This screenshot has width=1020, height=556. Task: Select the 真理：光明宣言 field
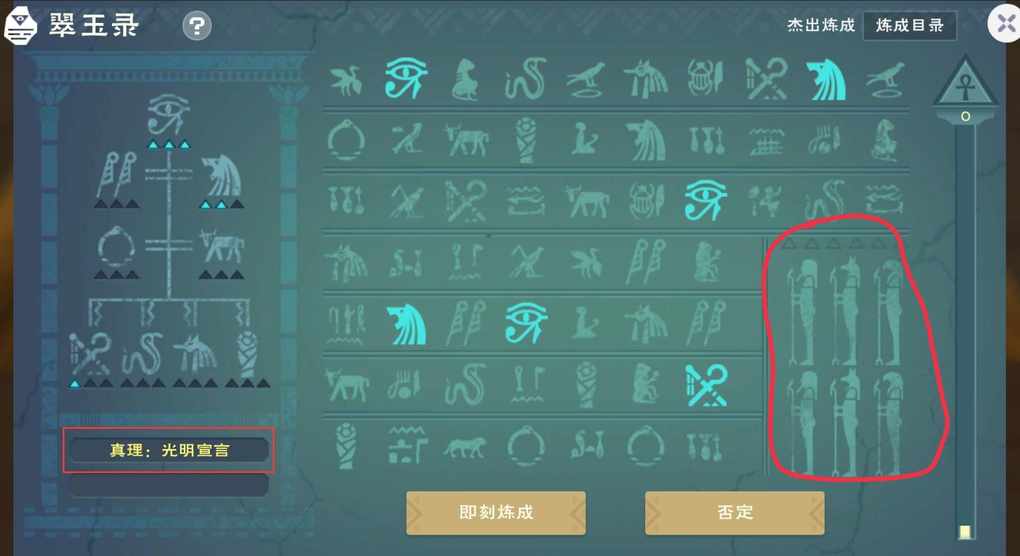168,450
